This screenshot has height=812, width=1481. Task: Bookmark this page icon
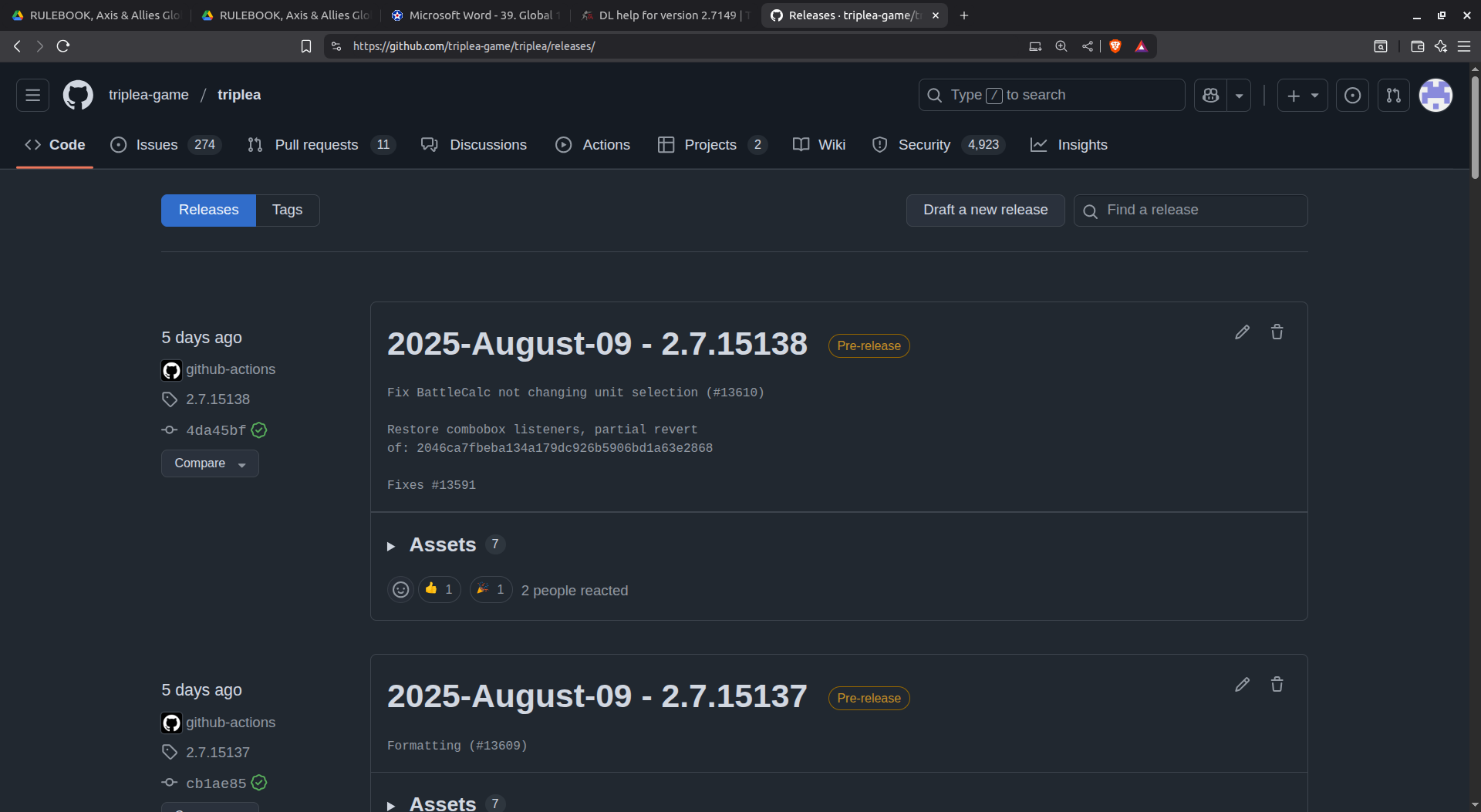[305, 46]
